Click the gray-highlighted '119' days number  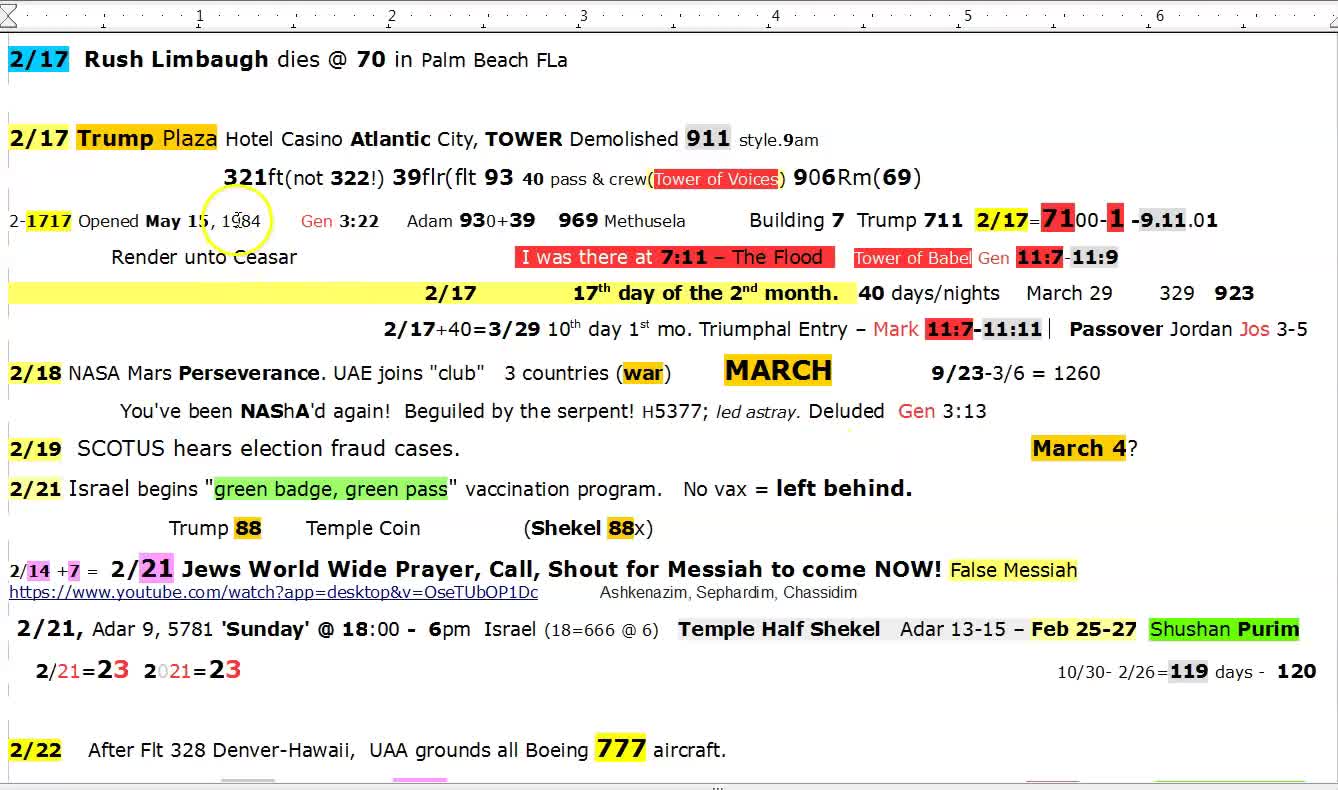[x=1189, y=671]
